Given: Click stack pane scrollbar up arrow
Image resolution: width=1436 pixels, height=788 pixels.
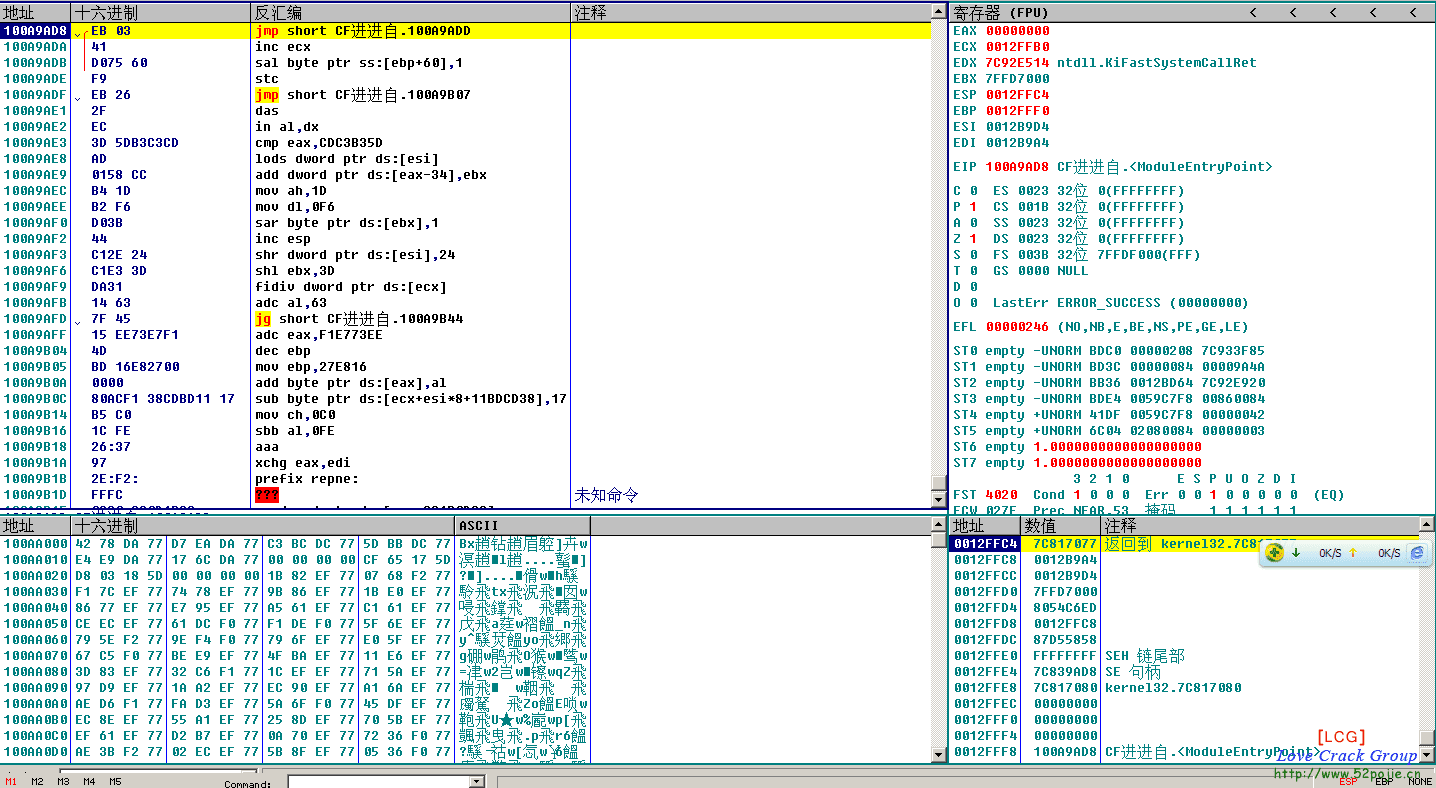Looking at the screenshot, I should [x=1427, y=525].
